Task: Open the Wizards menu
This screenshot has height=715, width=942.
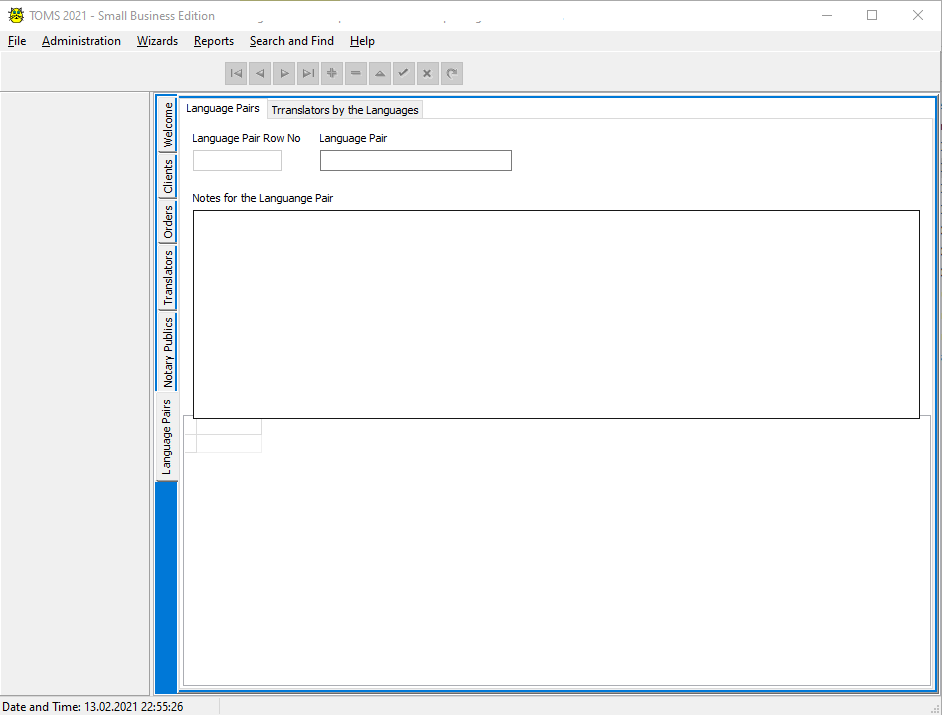Action: point(157,41)
